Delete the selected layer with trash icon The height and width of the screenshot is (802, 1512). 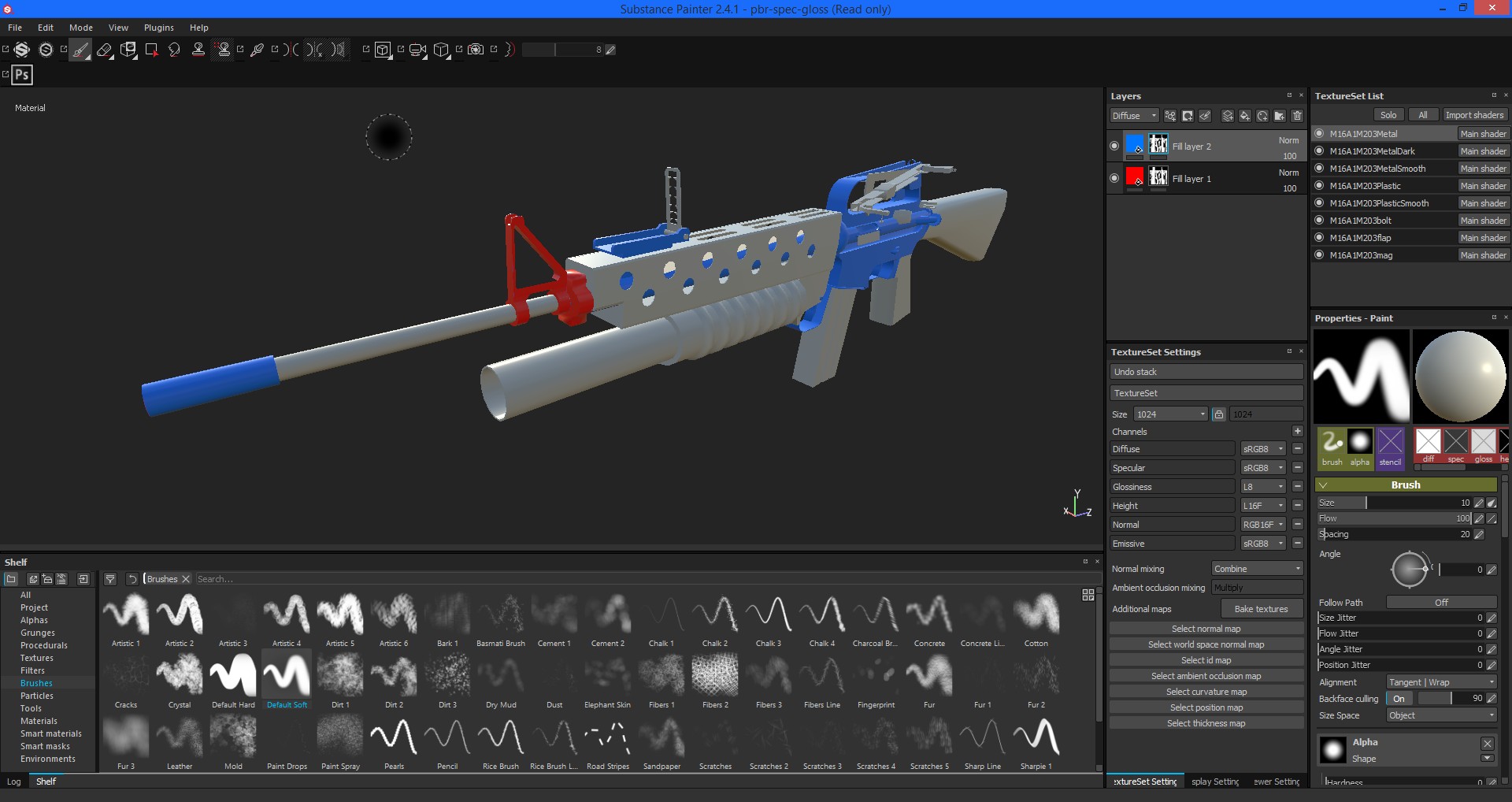pos(1297,116)
